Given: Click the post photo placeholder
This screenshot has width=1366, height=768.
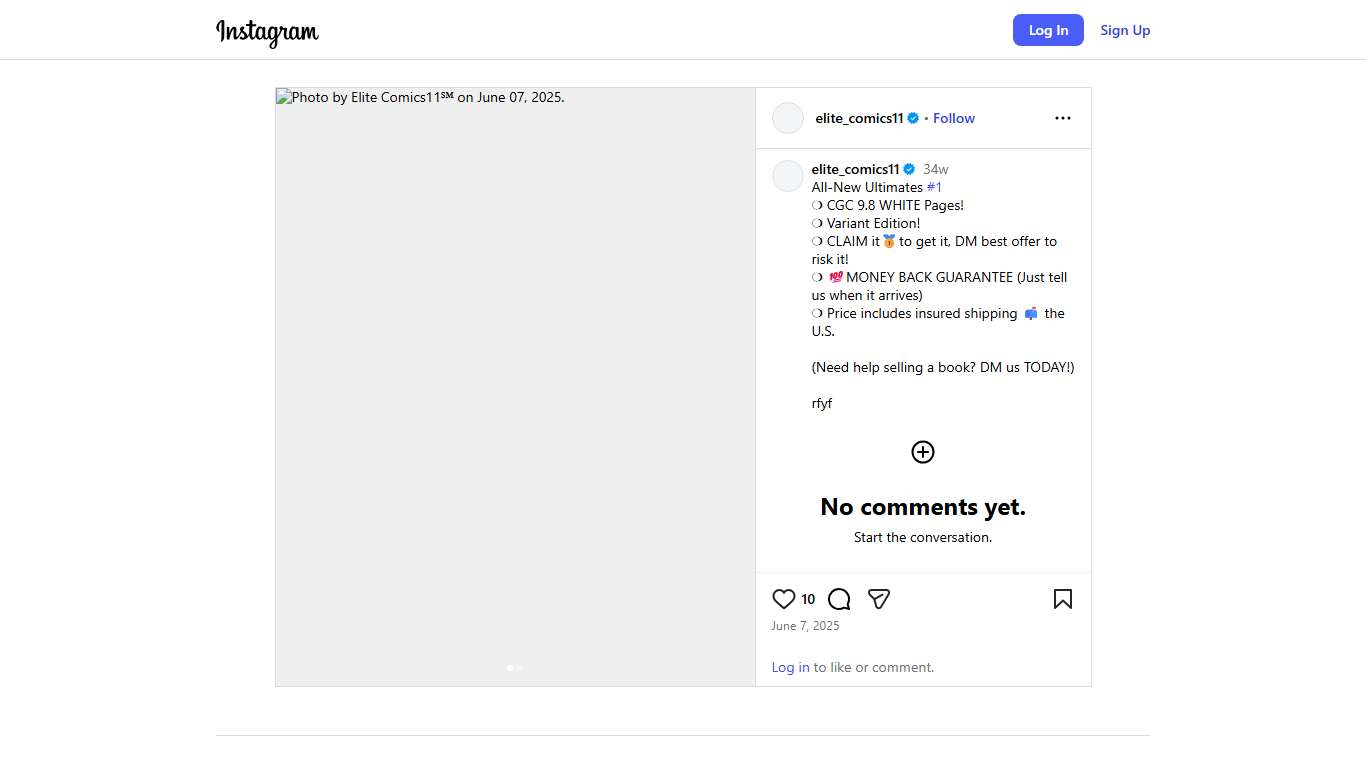Looking at the screenshot, I should click(515, 387).
